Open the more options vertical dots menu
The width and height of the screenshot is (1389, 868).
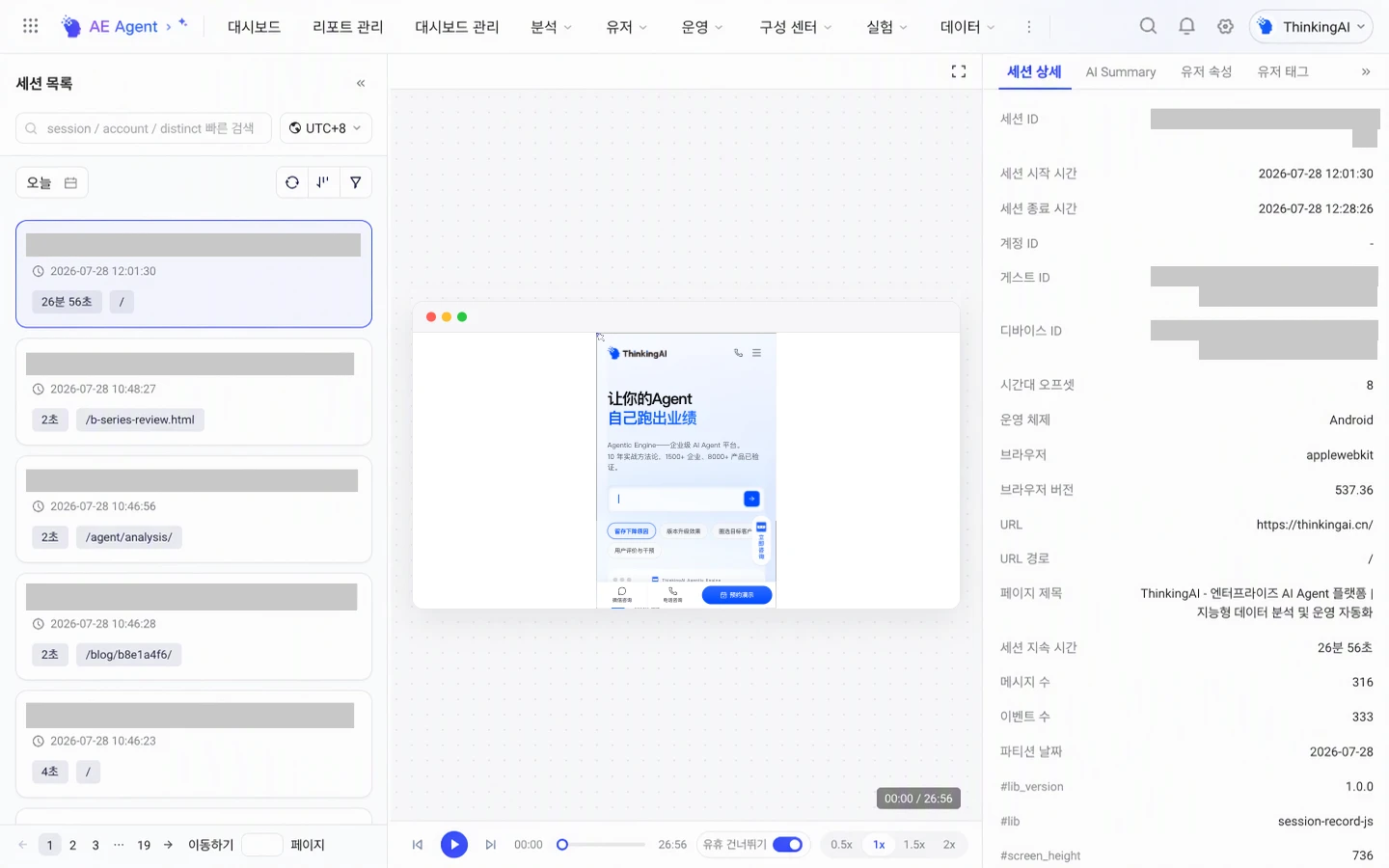1029,27
